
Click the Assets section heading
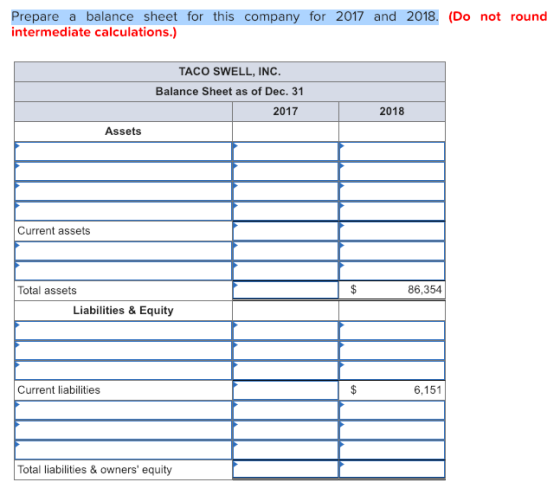click(123, 131)
